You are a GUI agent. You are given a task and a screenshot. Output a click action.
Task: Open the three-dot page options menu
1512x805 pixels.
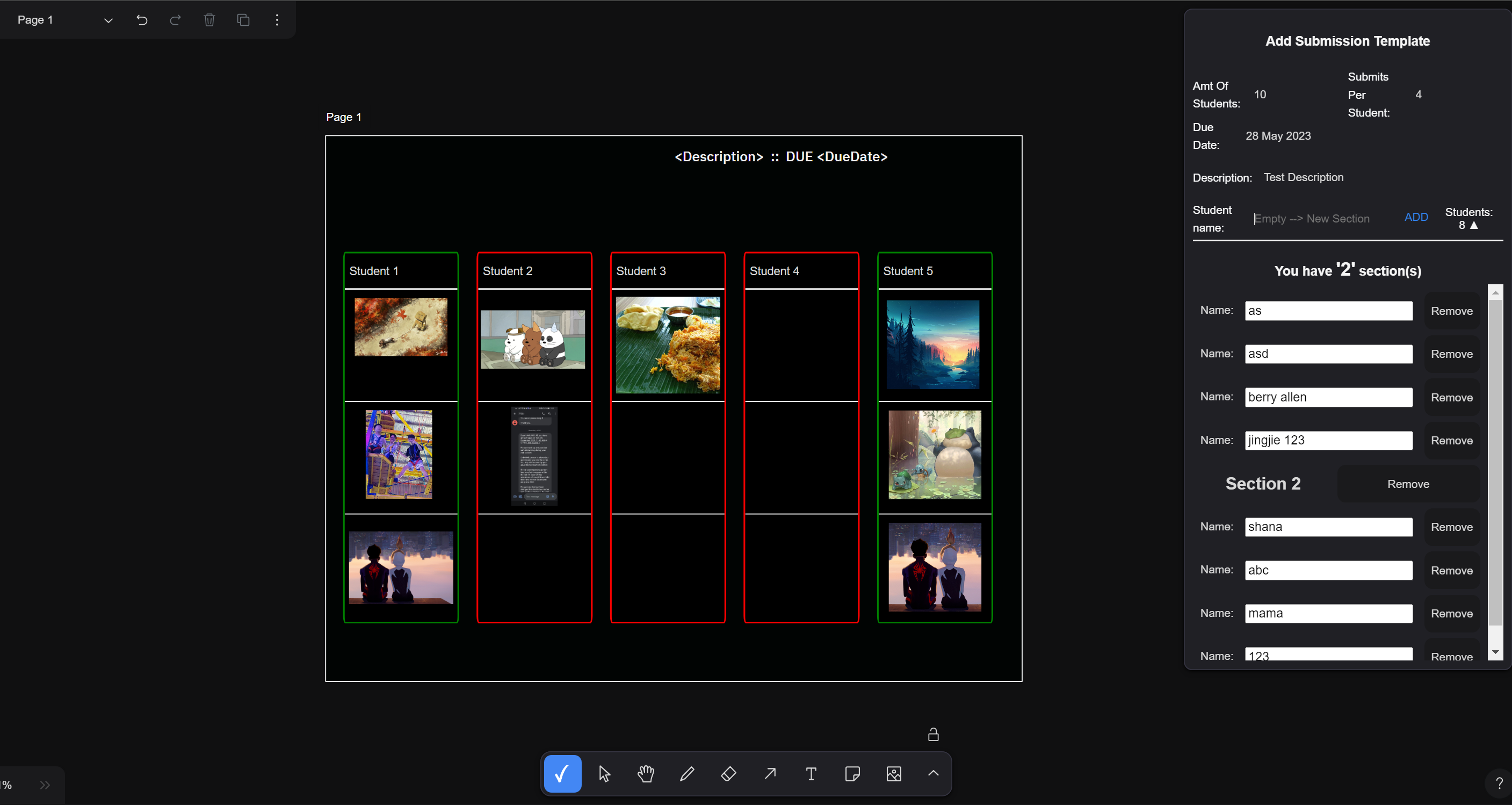(277, 19)
